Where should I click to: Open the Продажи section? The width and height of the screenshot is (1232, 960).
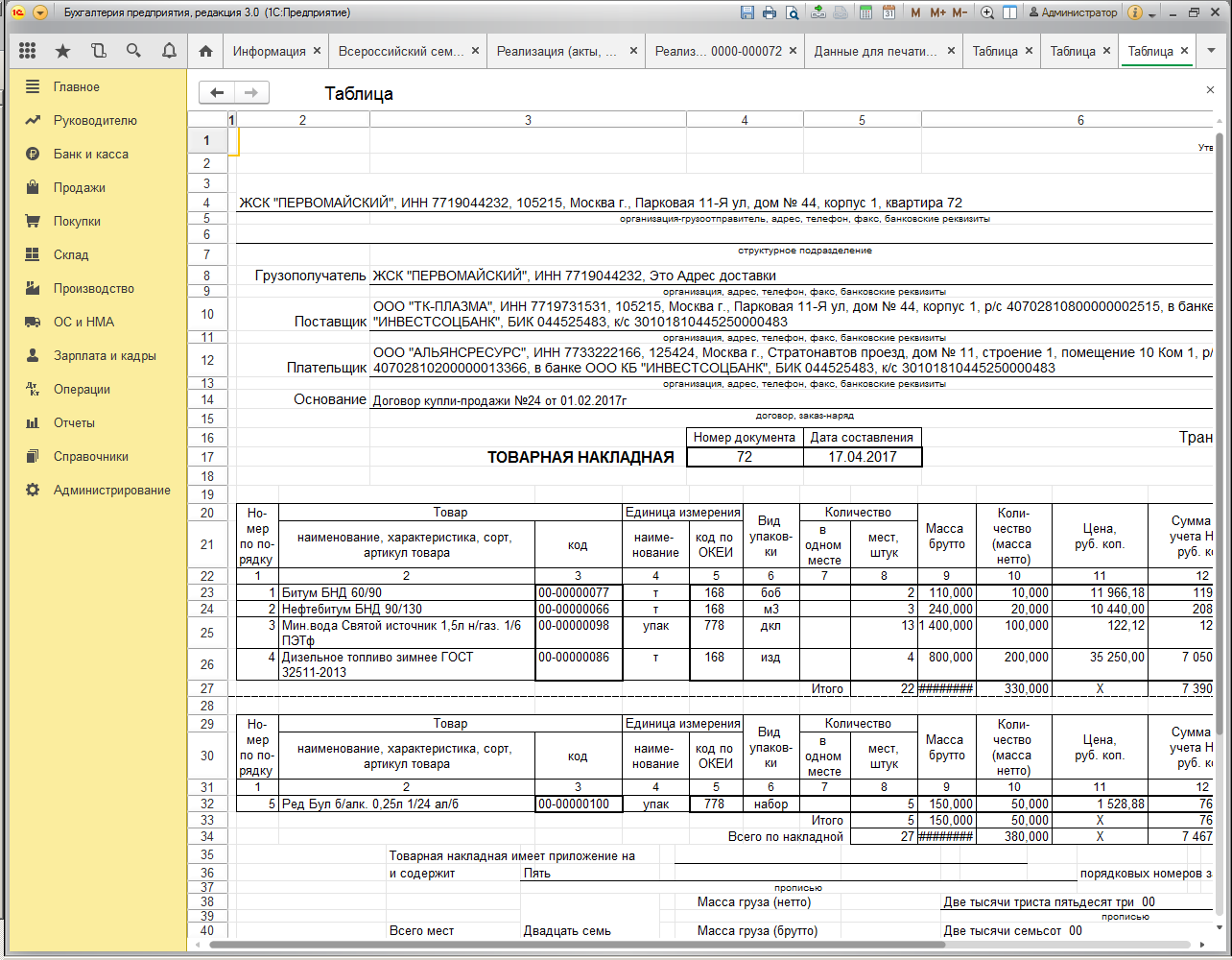80,187
